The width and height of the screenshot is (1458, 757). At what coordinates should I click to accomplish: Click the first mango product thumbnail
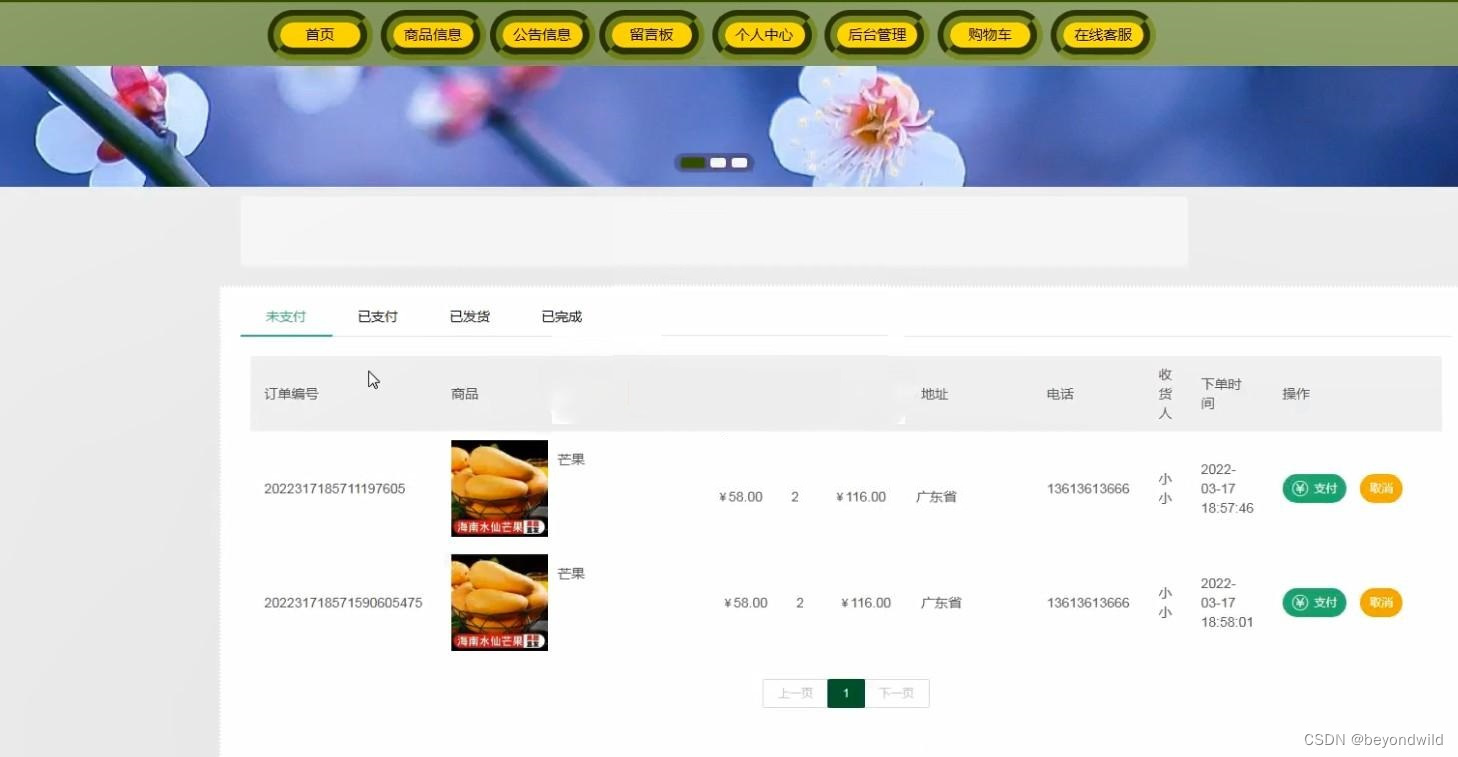[x=498, y=488]
